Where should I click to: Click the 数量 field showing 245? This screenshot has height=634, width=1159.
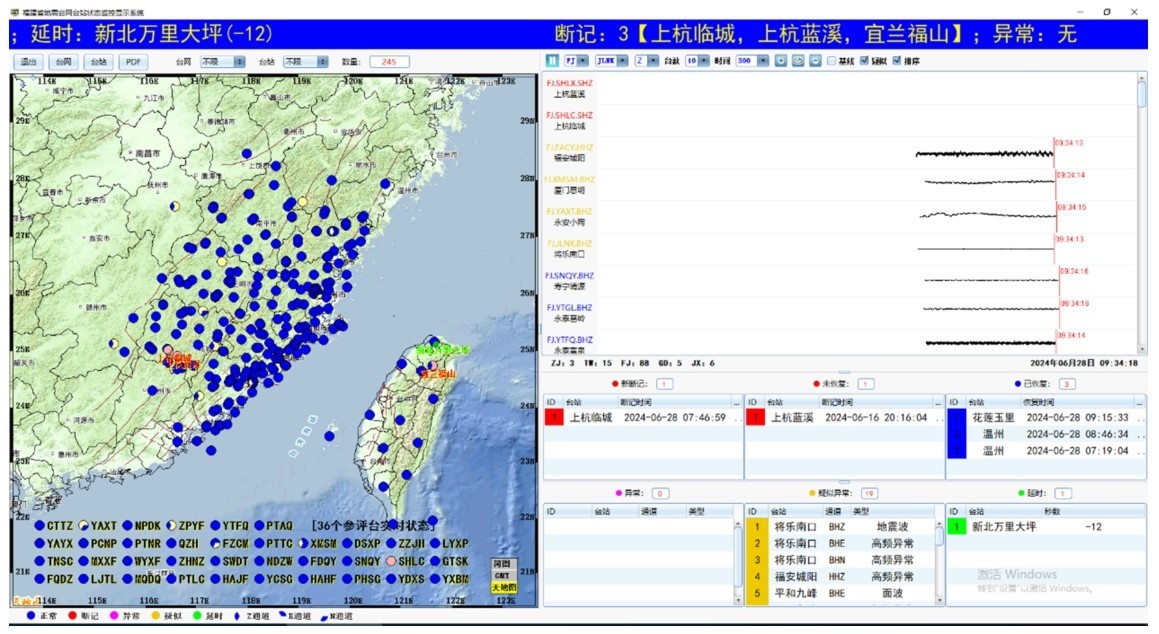(x=389, y=62)
